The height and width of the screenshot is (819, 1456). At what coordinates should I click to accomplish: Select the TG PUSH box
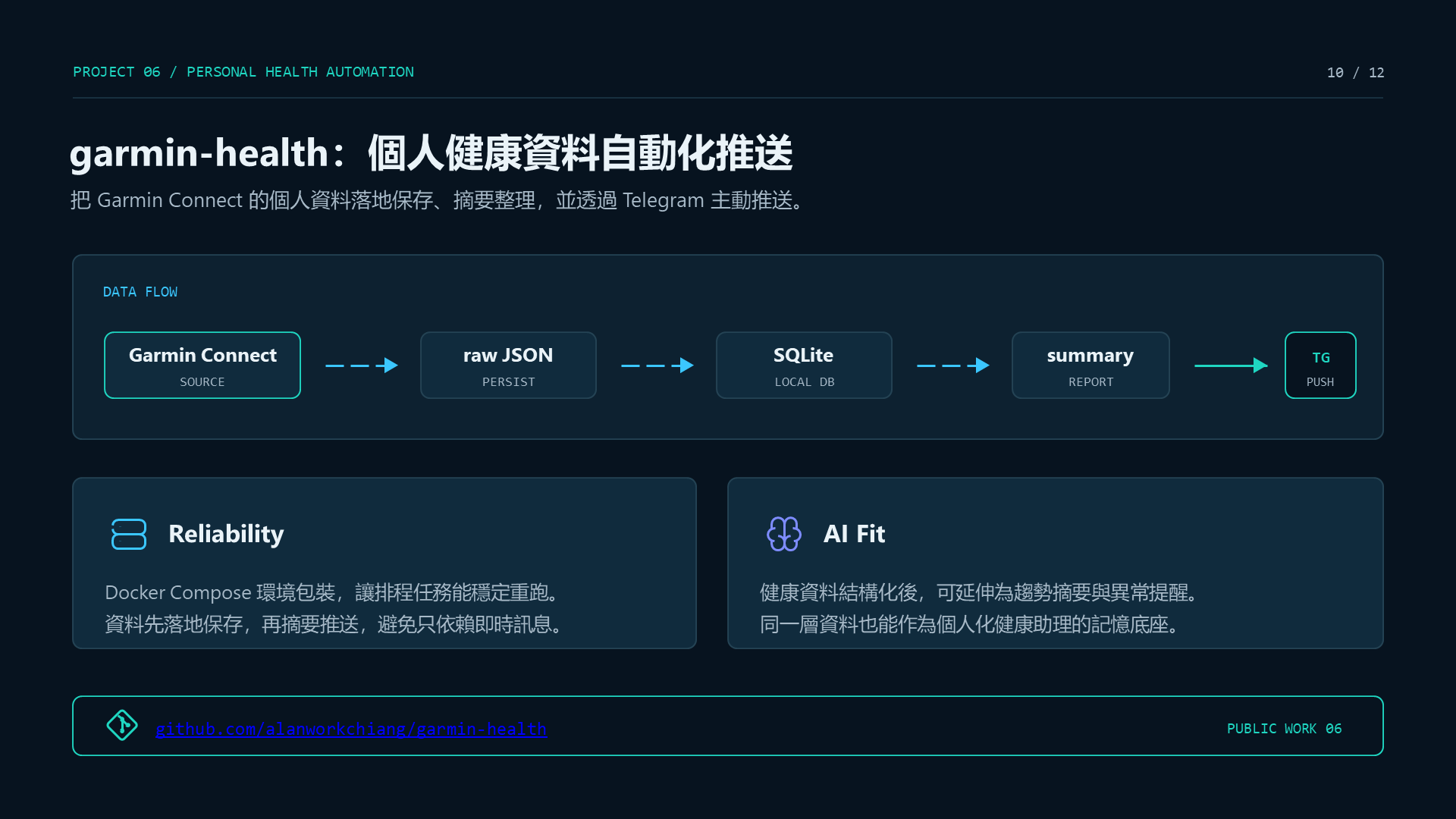pyautogui.click(x=1320, y=366)
